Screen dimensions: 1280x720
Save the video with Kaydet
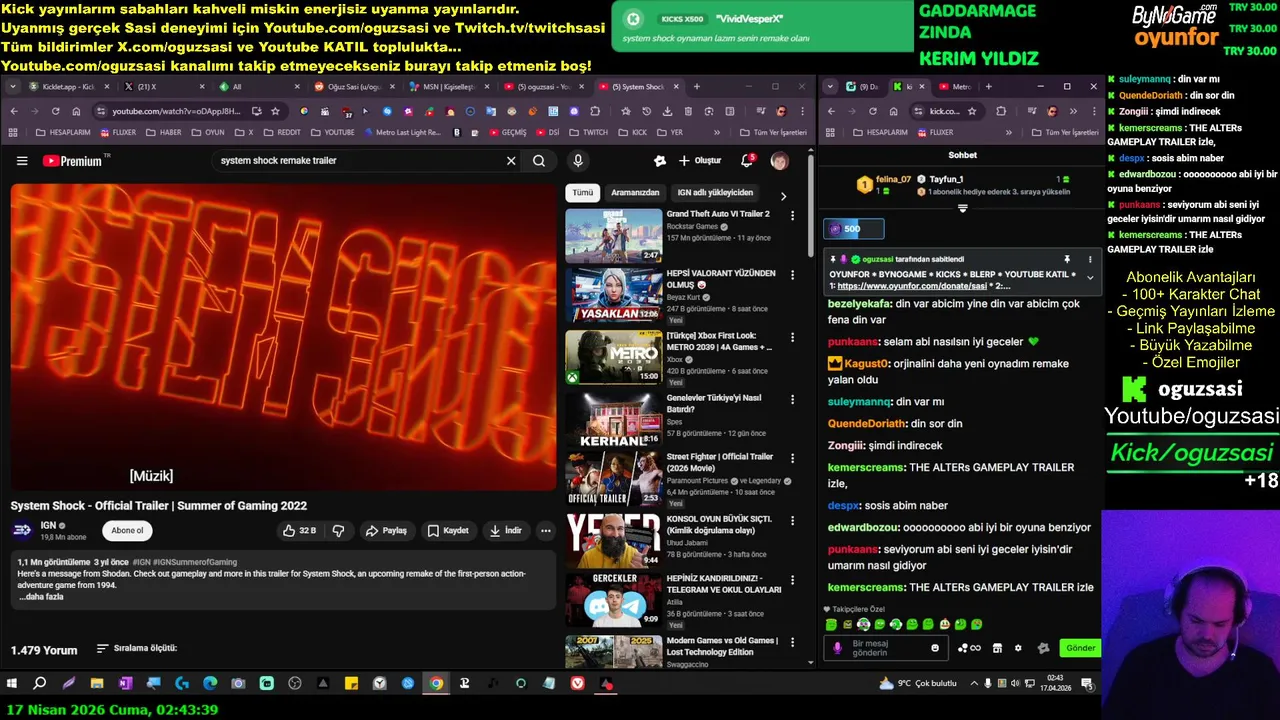coord(448,531)
